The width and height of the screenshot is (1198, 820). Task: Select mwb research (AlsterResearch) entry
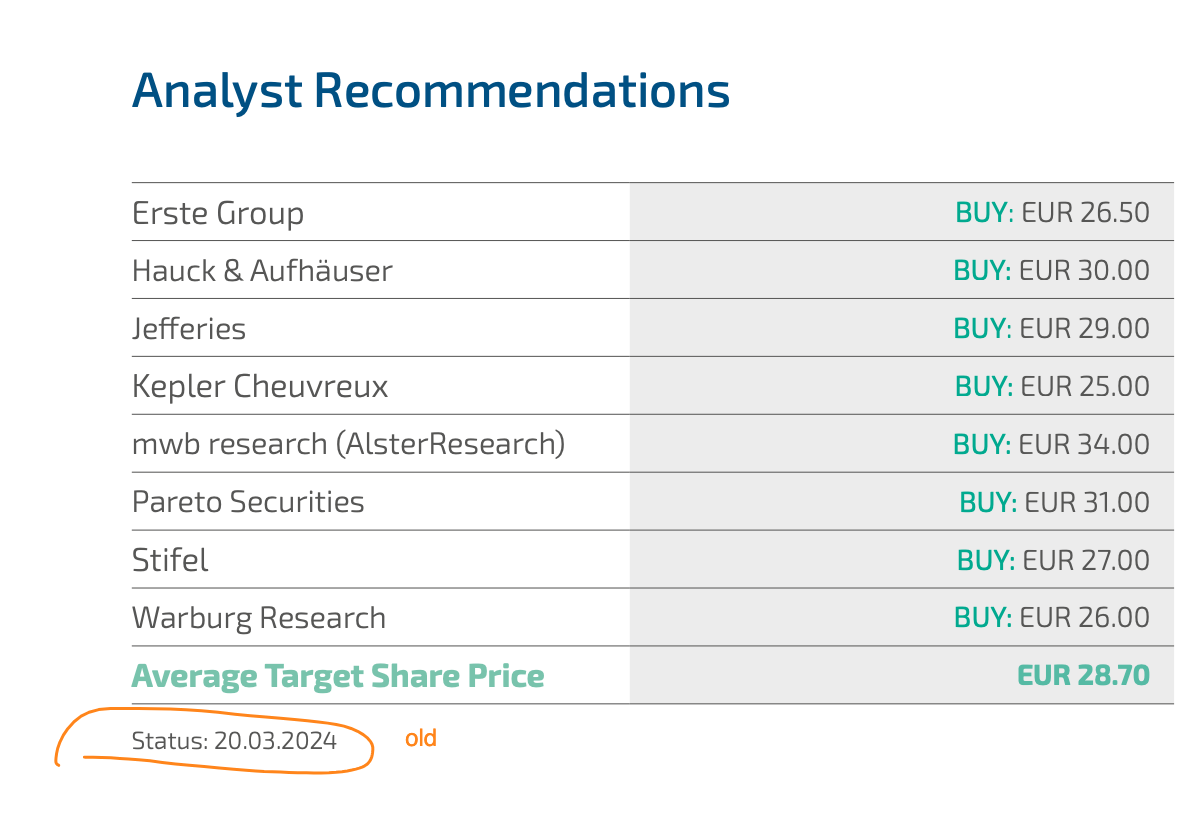(348, 444)
